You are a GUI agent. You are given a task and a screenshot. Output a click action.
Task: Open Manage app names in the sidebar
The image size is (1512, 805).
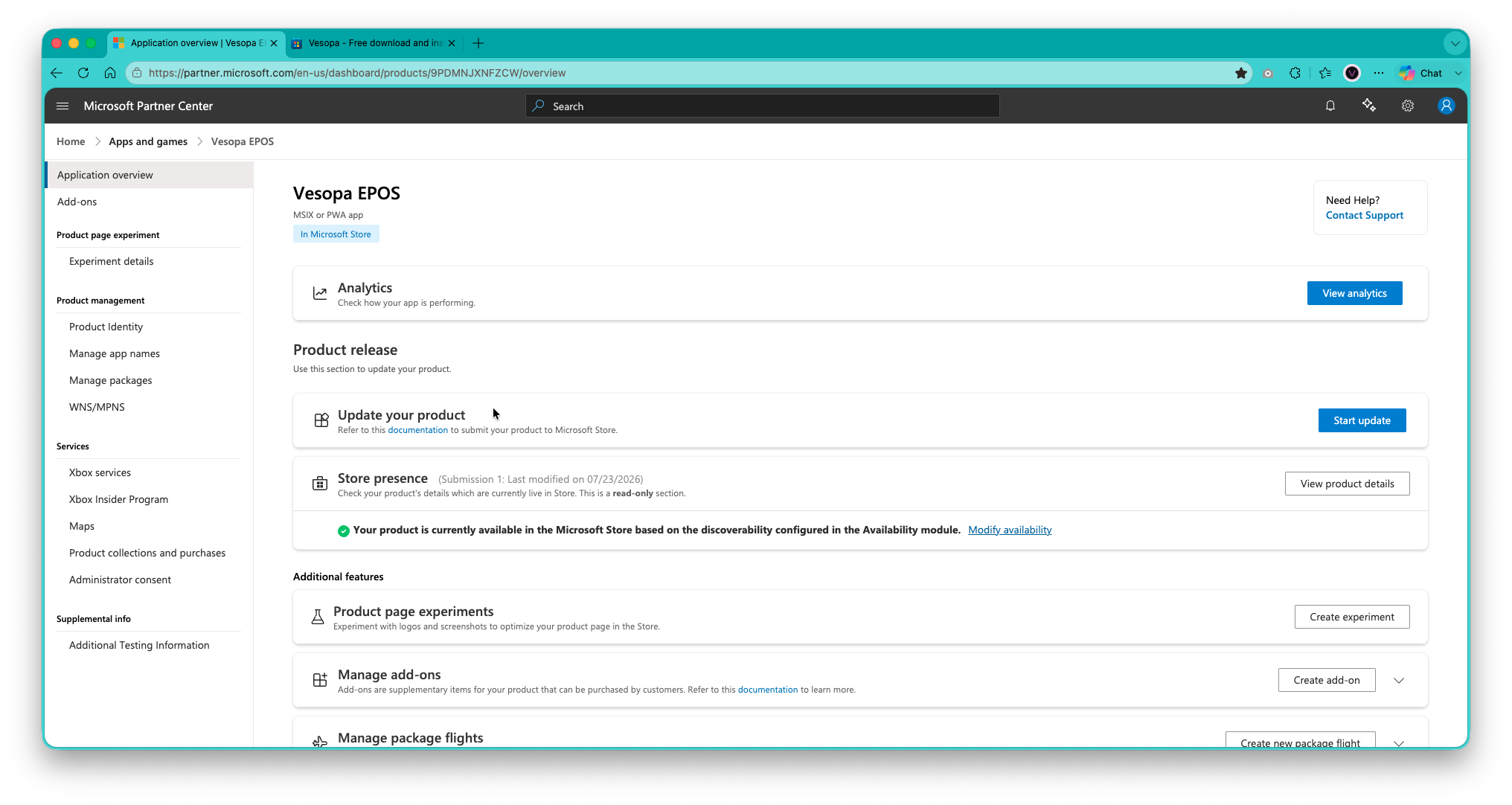coord(115,353)
